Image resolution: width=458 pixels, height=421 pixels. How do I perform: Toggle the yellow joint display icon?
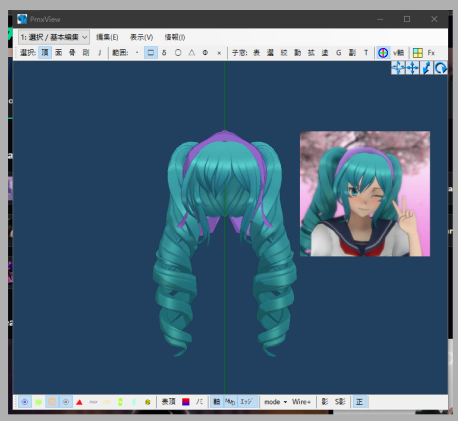tap(148, 402)
